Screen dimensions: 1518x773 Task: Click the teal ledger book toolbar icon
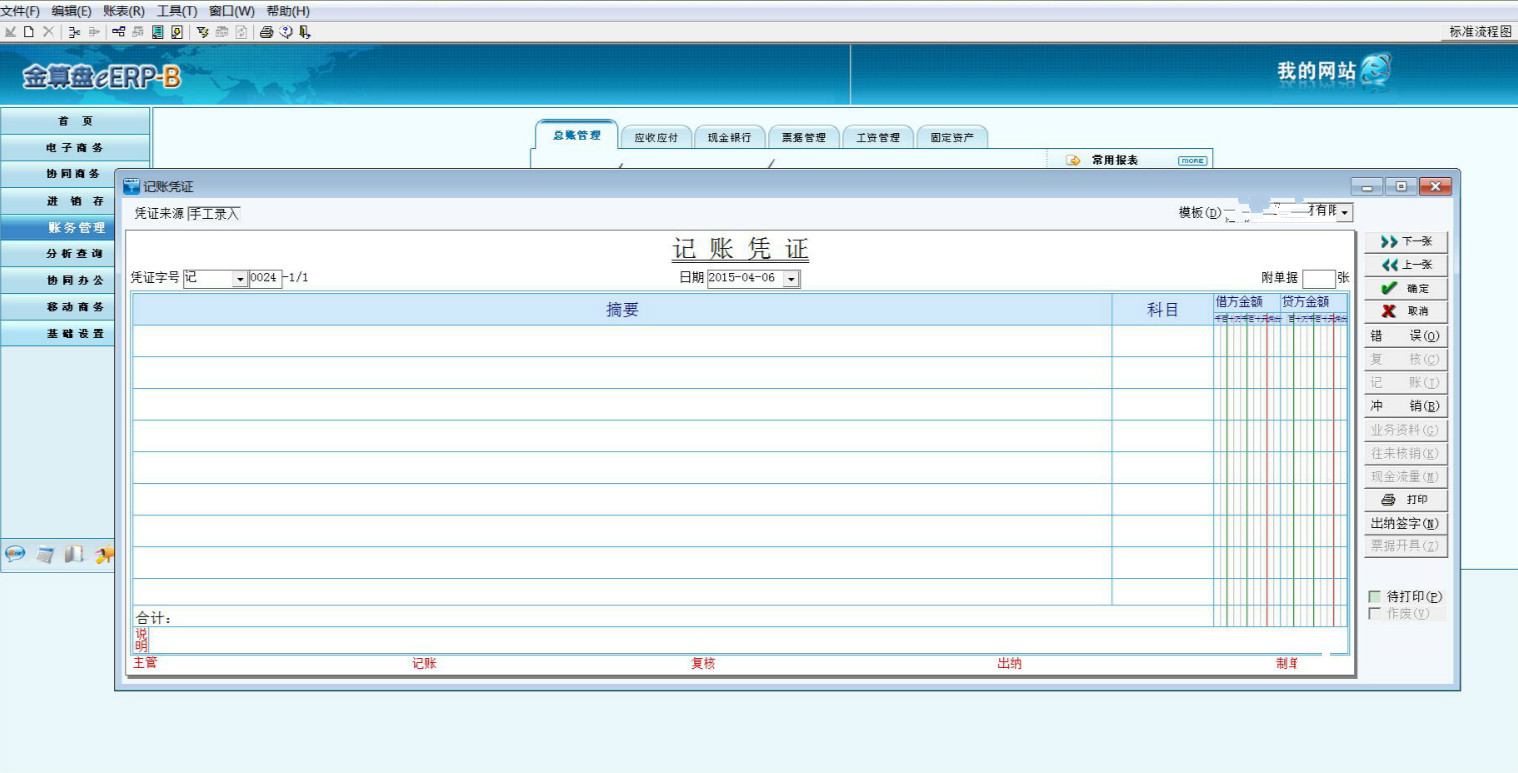158,31
